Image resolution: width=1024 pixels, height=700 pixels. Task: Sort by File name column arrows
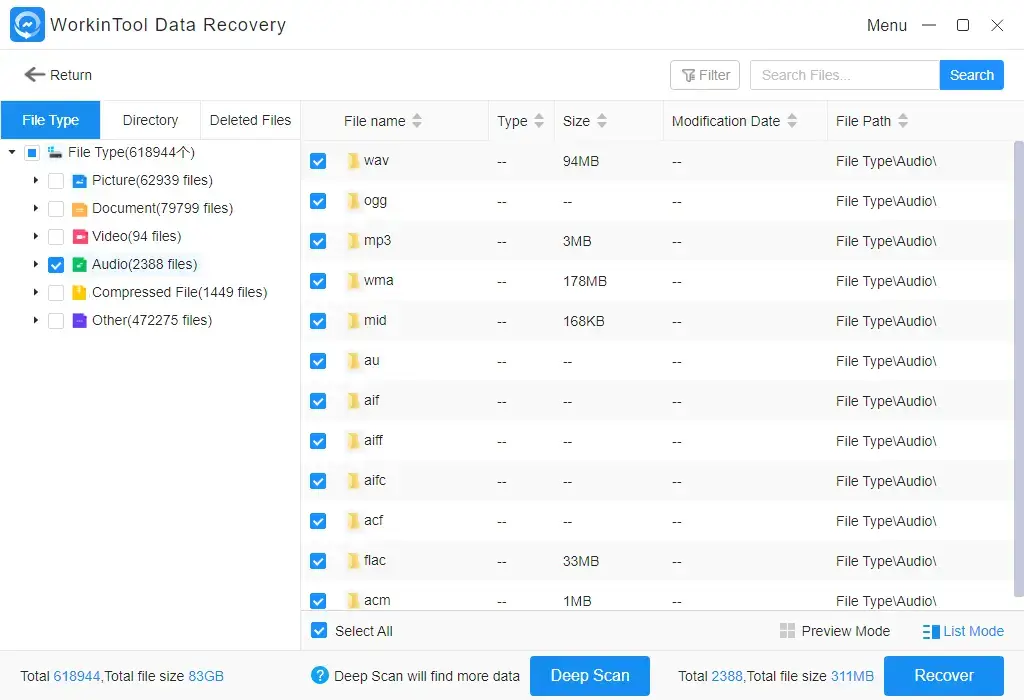pos(417,121)
